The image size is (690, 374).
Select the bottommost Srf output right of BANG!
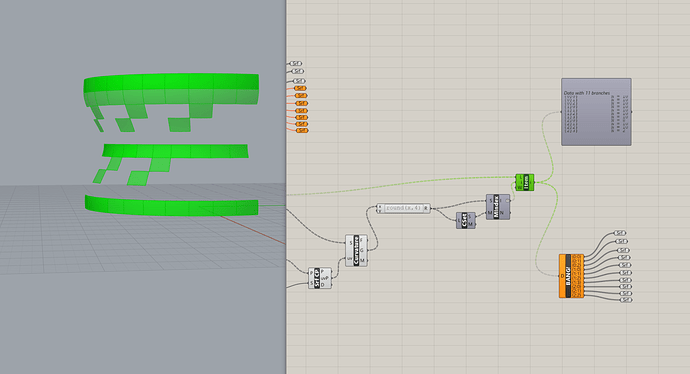[626, 300]
